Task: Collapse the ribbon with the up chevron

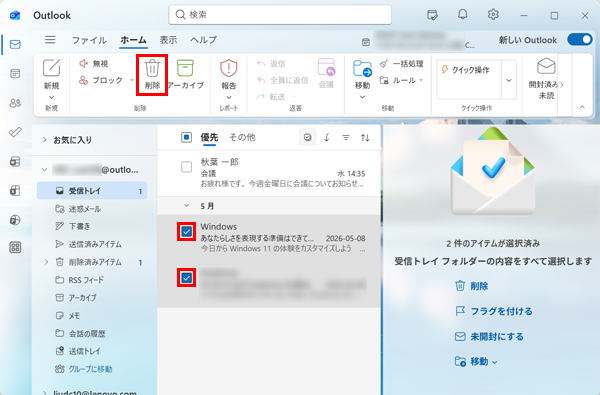Action: 582,107
